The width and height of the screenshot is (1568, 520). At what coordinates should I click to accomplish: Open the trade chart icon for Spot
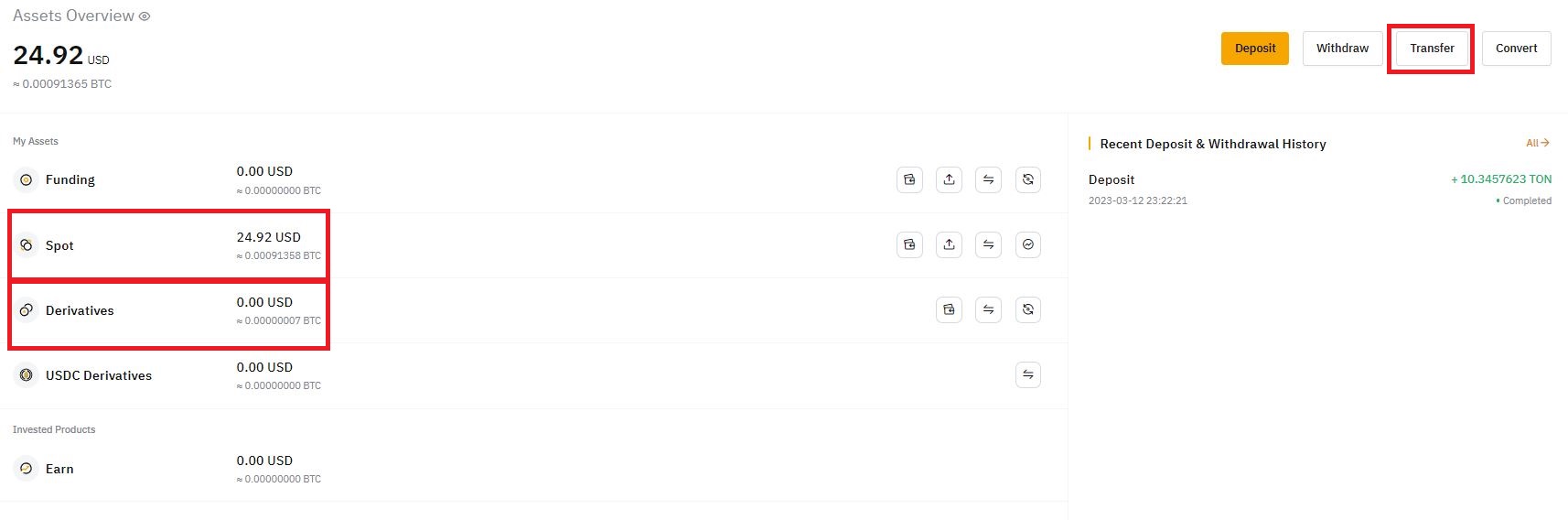click(1028, 244)
